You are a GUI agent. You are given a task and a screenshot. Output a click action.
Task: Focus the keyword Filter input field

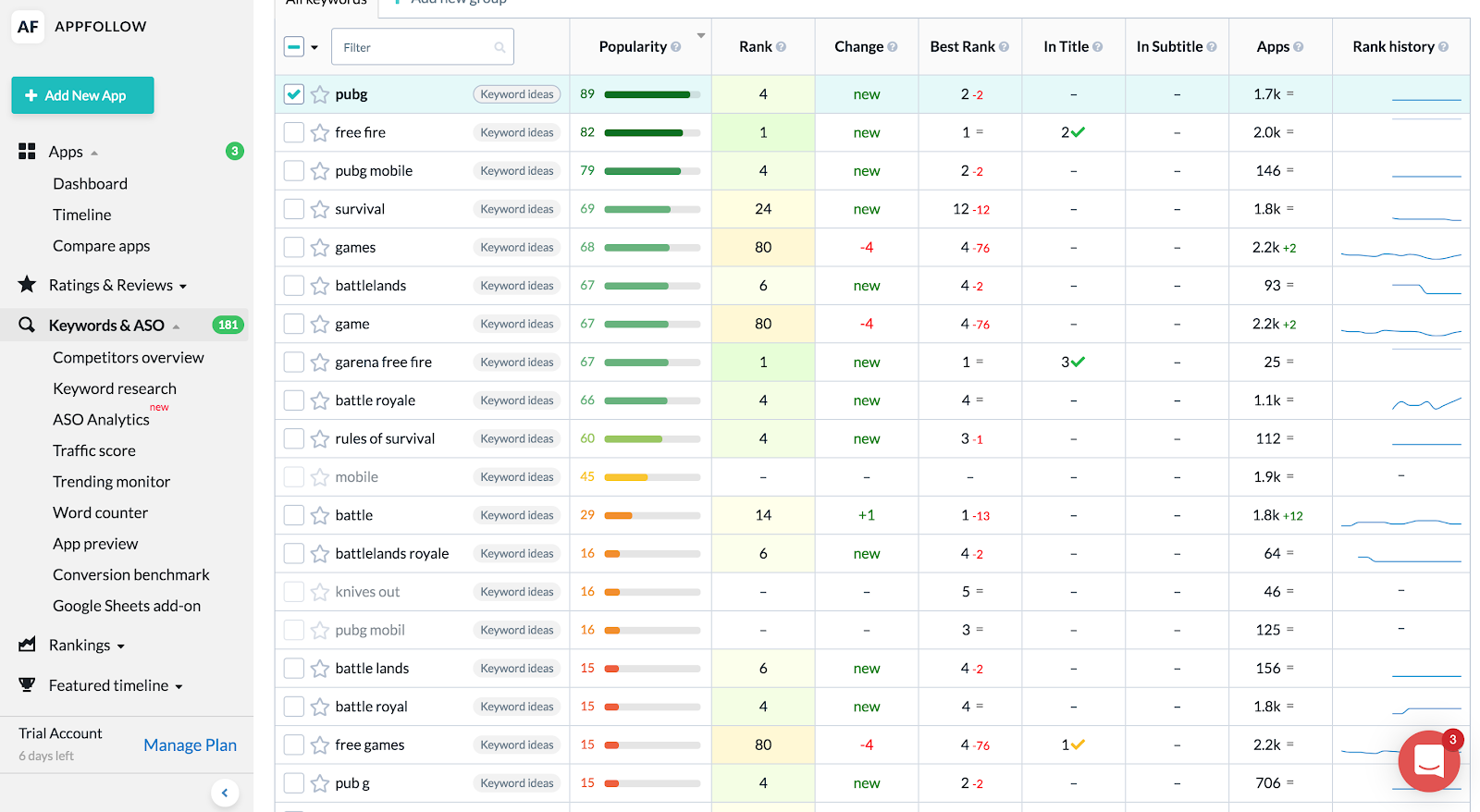[x=423, y=47]
